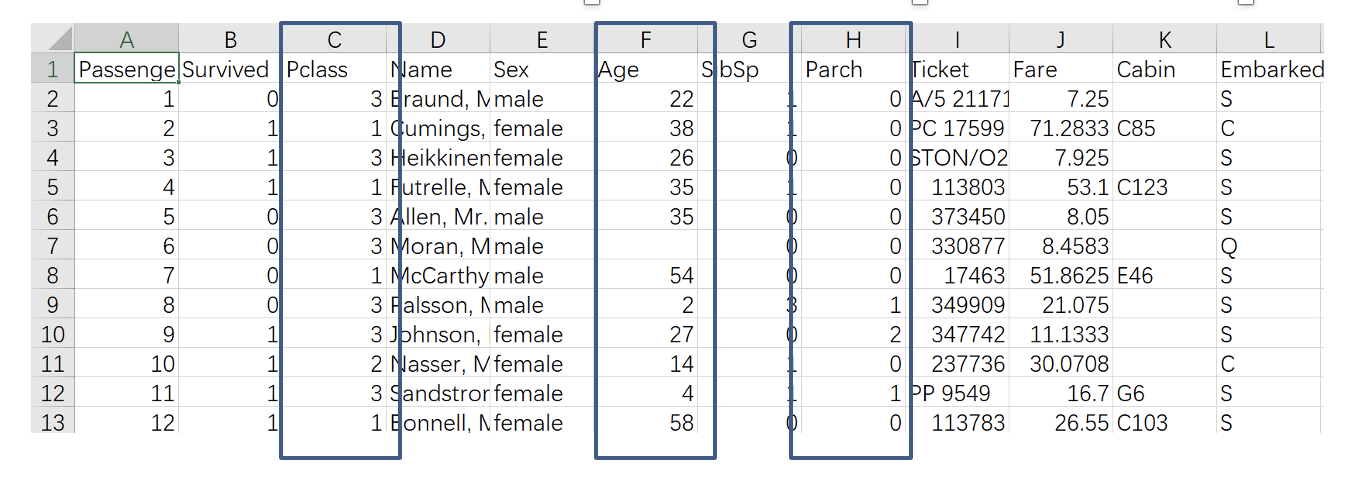Select the PassengerId header cell A1
Viewport: 1348px width, 478px height.
pyautogui.click(x=127, y=69)
